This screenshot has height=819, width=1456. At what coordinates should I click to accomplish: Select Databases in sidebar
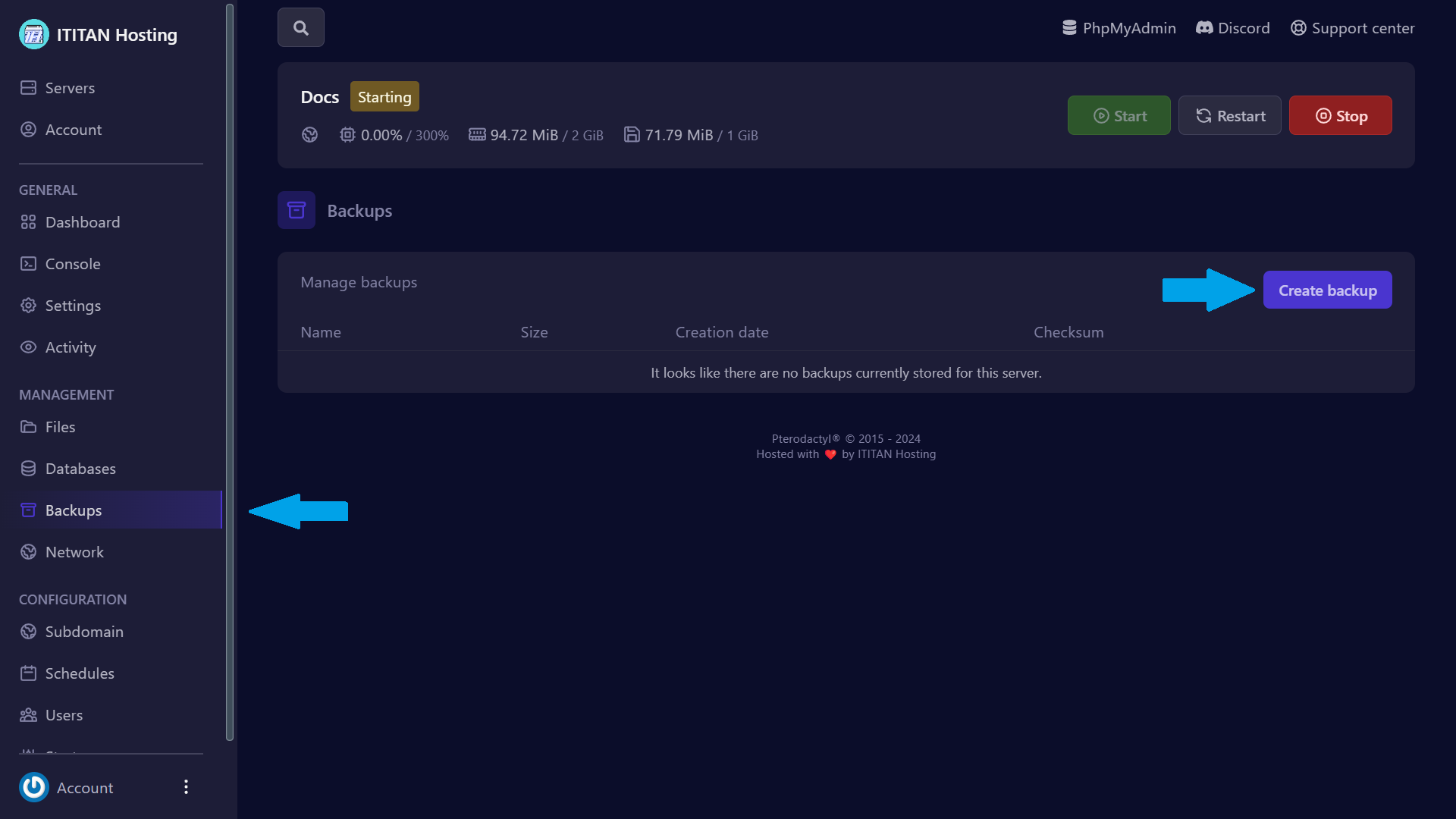tap(80, 469)
